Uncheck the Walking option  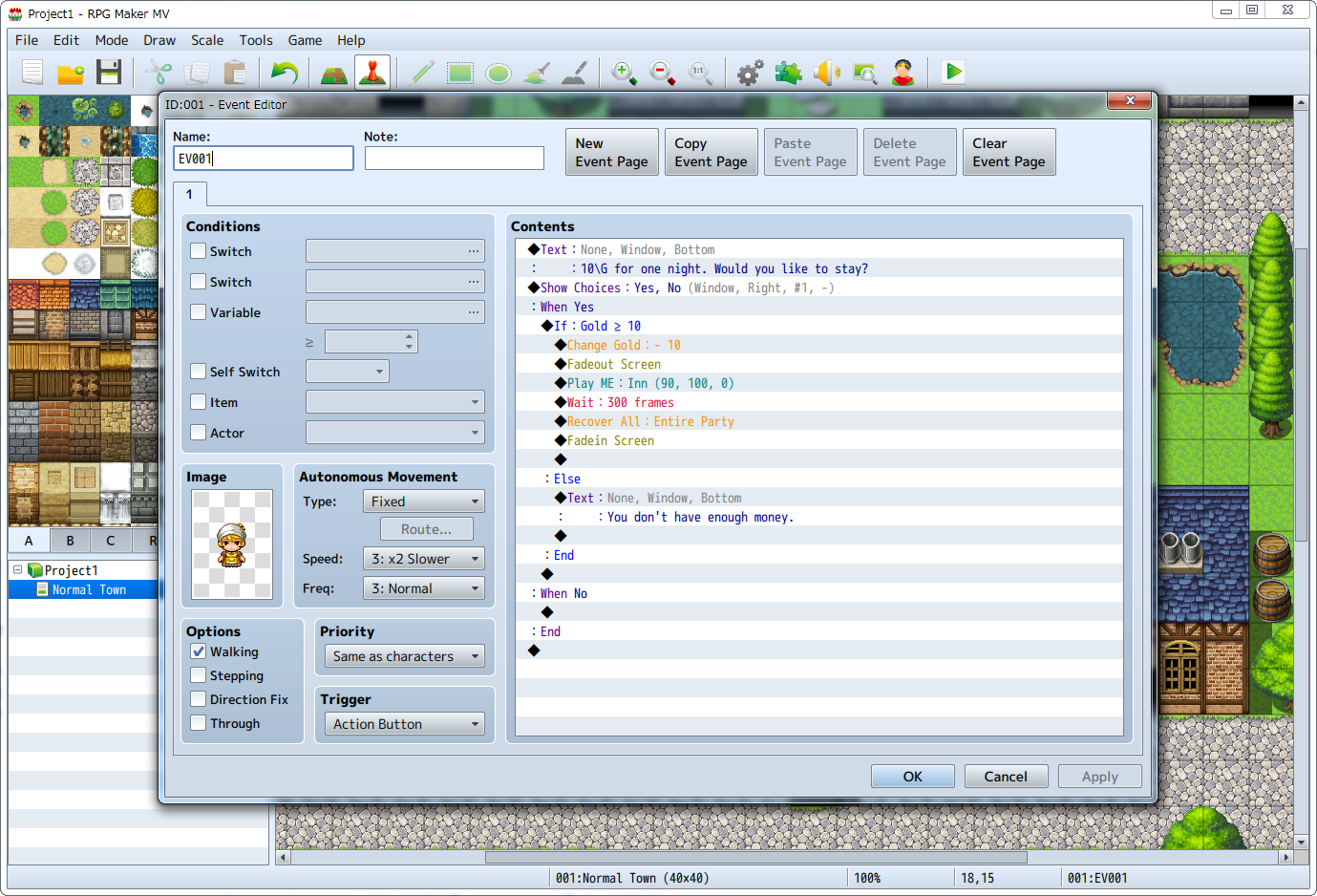pos(199,651)
